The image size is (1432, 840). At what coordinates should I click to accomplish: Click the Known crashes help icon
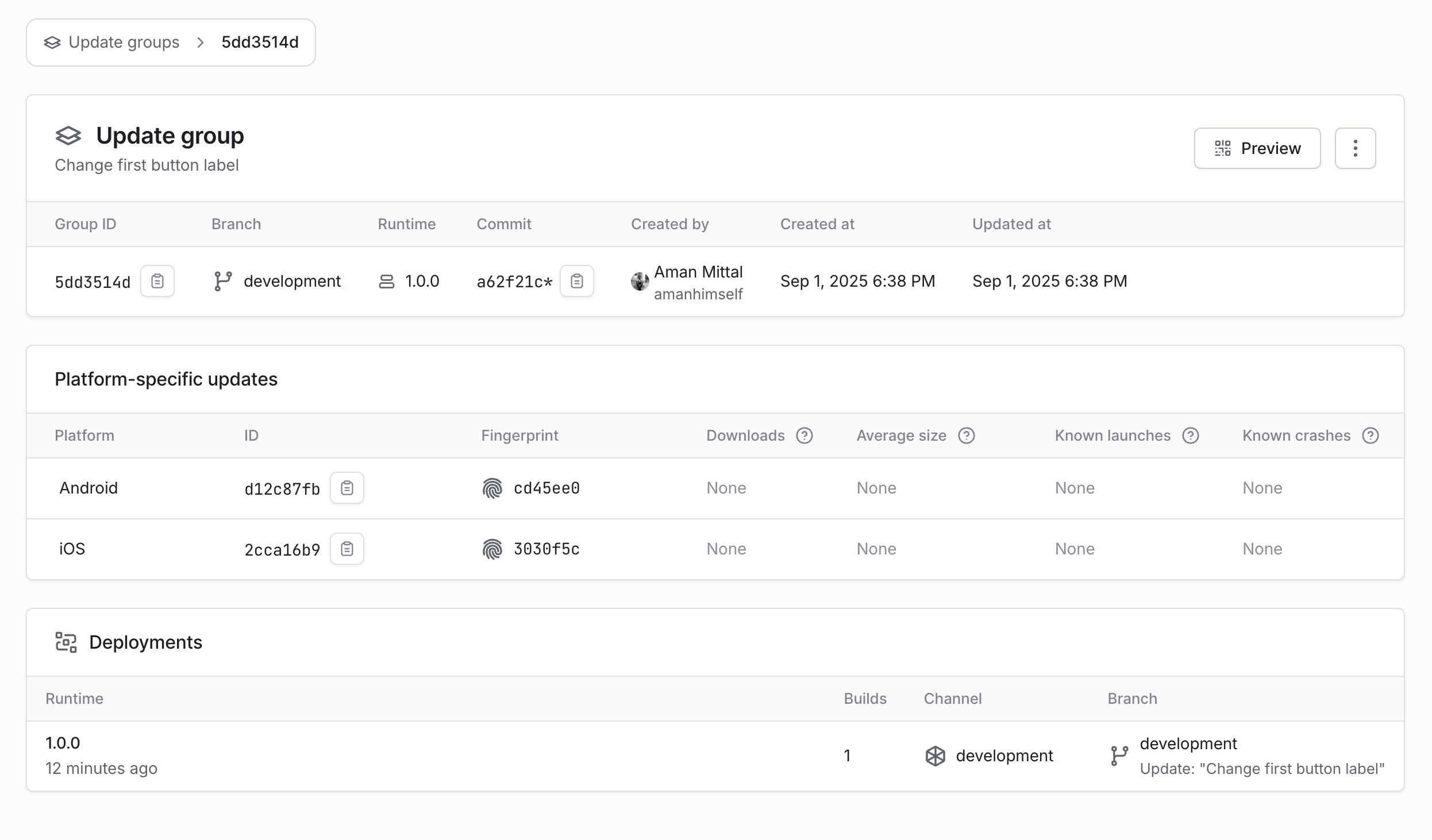click(x=1370, y=436)
